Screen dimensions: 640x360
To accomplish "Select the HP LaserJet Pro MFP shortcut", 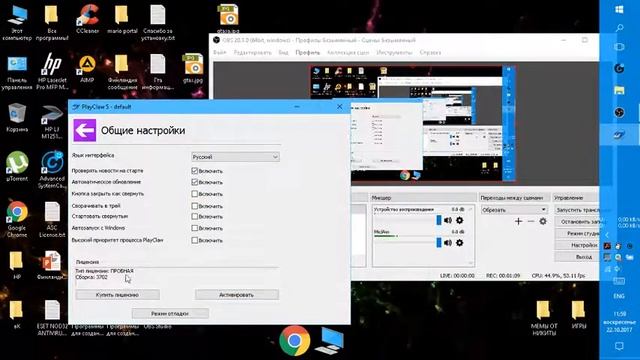I will pyautogui.click(x=52, y=73).
